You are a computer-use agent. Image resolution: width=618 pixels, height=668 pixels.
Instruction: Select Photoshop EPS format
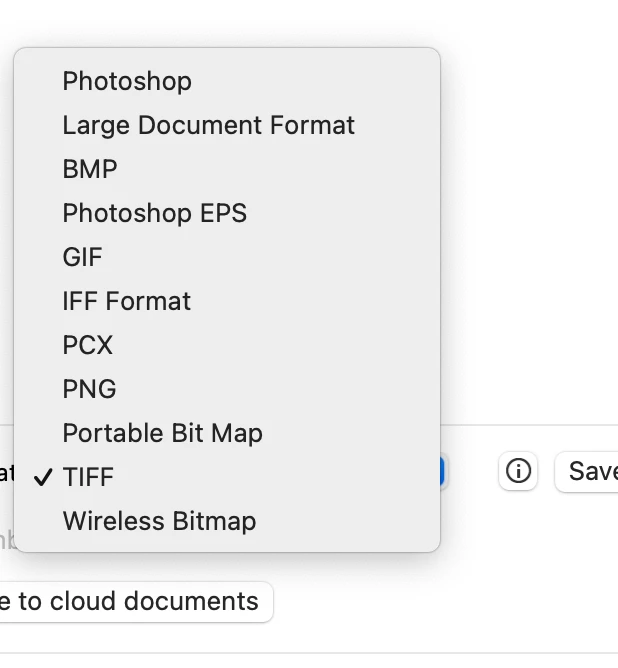(x=154, y=213)
